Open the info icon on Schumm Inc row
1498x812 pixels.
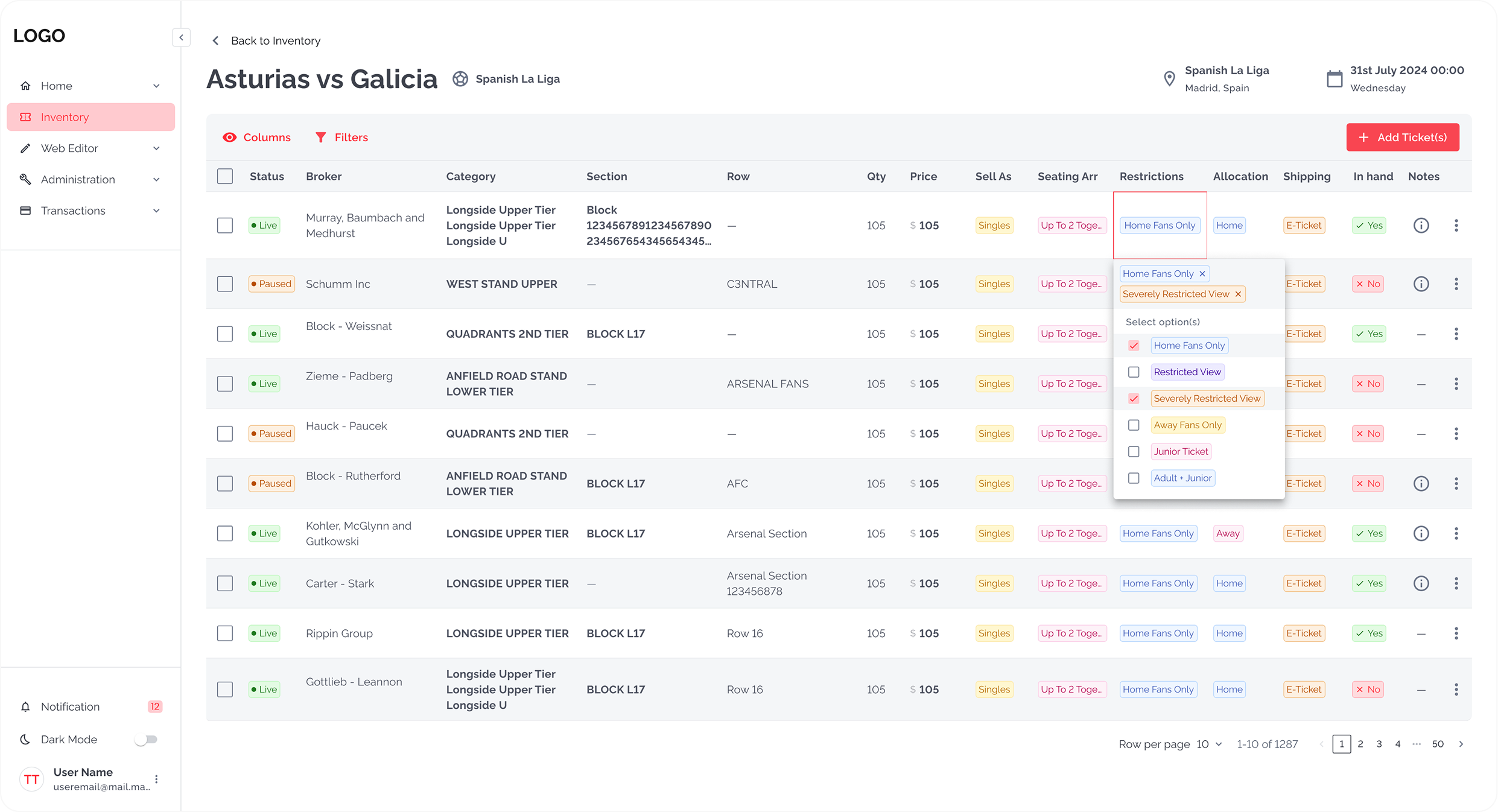(1421, 284)
